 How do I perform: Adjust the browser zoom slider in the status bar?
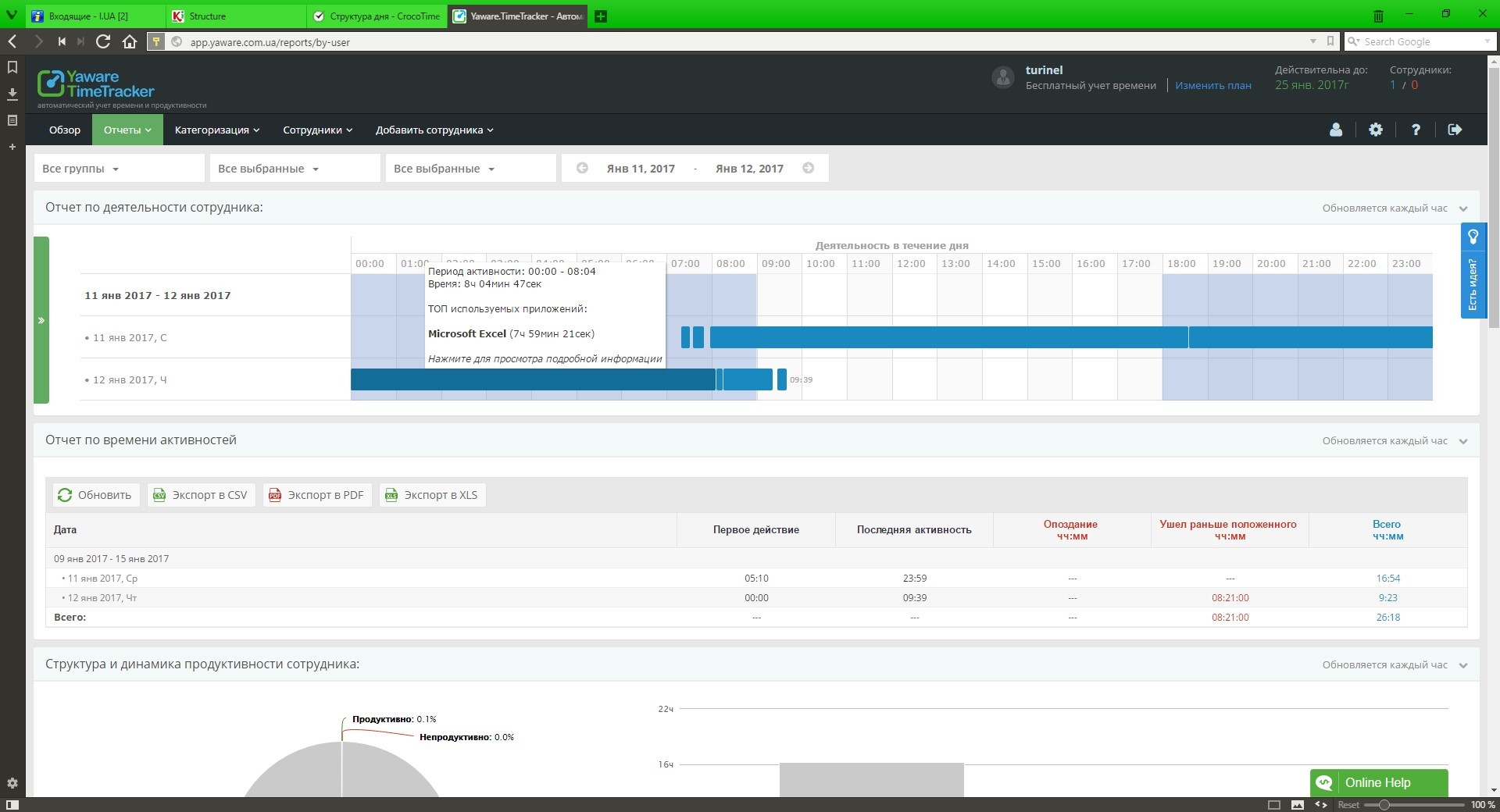[x=1384, y=804]
